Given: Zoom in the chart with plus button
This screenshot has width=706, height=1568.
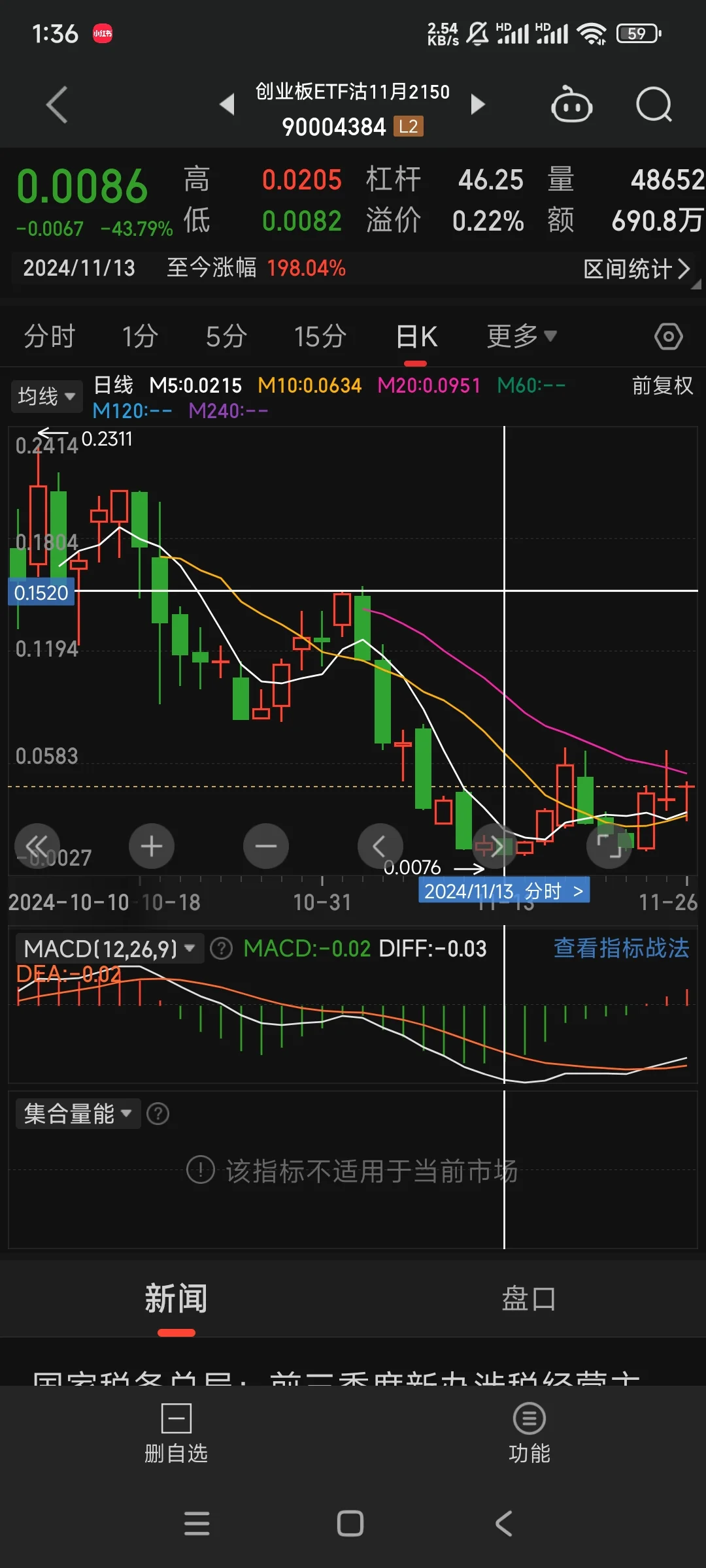Looking at the screenshot, I should click(152, 846).
